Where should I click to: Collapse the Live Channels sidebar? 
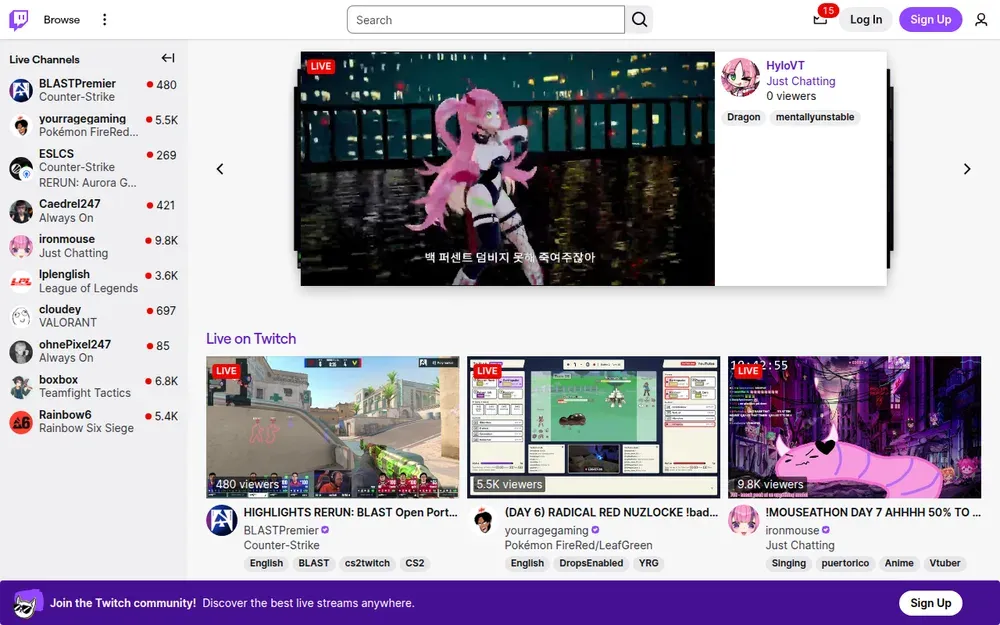(x=168, y=58)
